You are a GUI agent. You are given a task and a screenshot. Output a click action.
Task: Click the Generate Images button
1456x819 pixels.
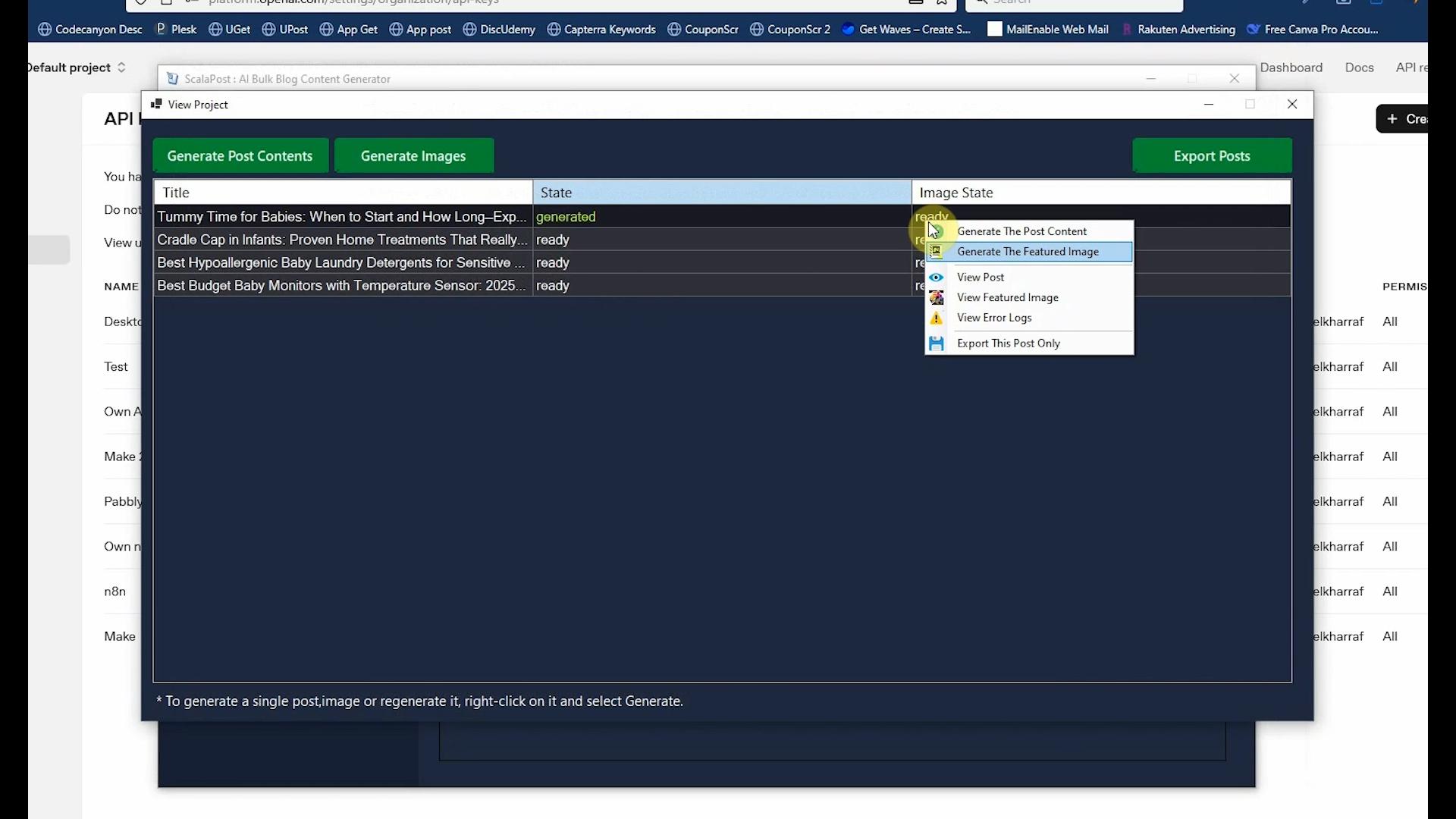[413, 155]
